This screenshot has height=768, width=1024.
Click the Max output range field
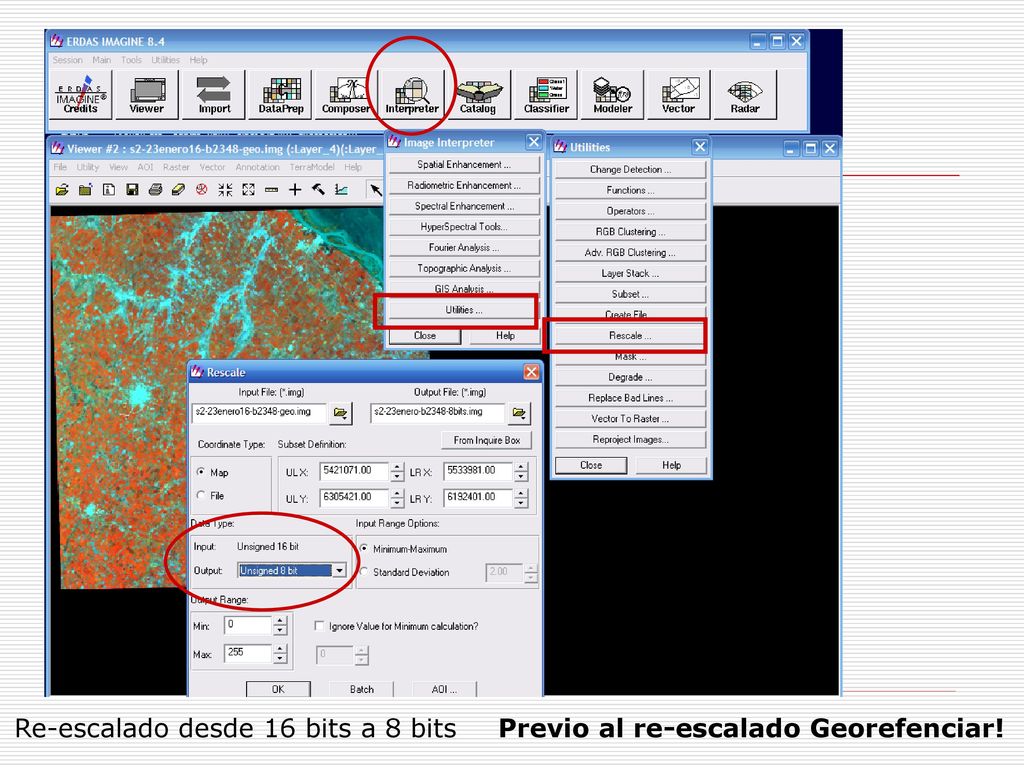tap(248, 652)
